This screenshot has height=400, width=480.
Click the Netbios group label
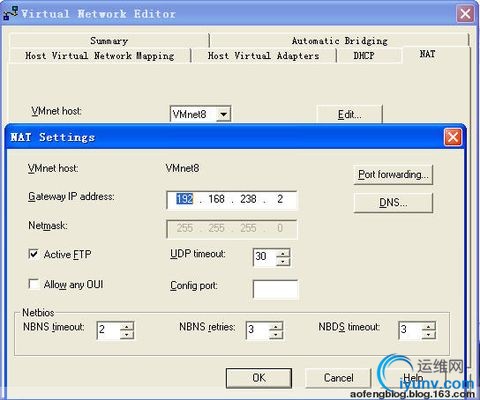(38, 313)
